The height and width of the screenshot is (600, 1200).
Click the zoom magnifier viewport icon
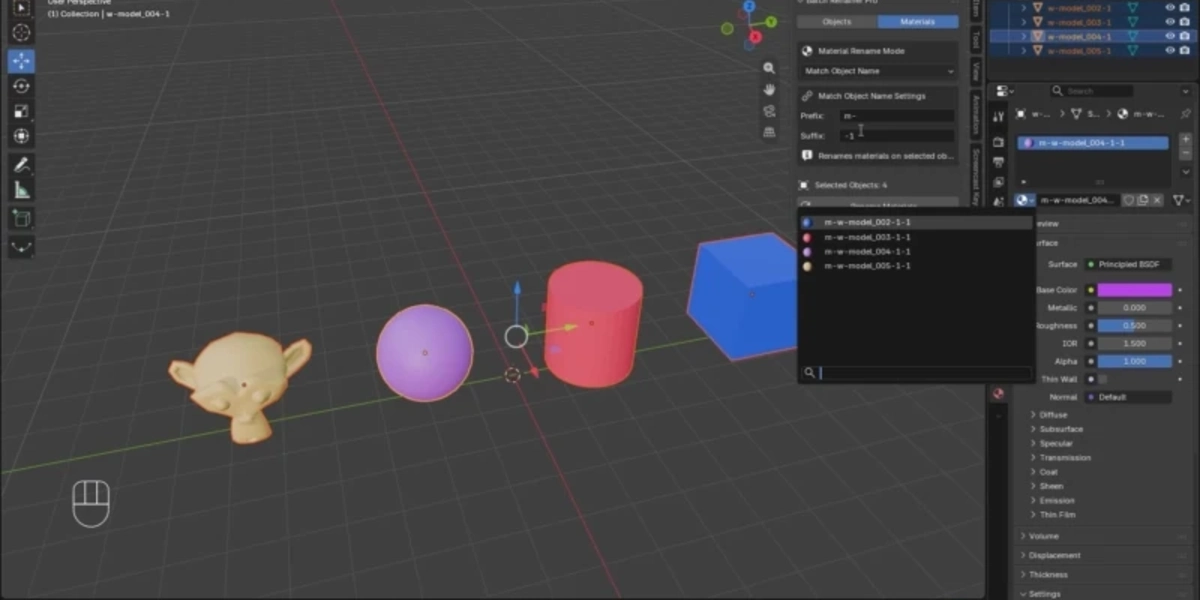point(769,68)
